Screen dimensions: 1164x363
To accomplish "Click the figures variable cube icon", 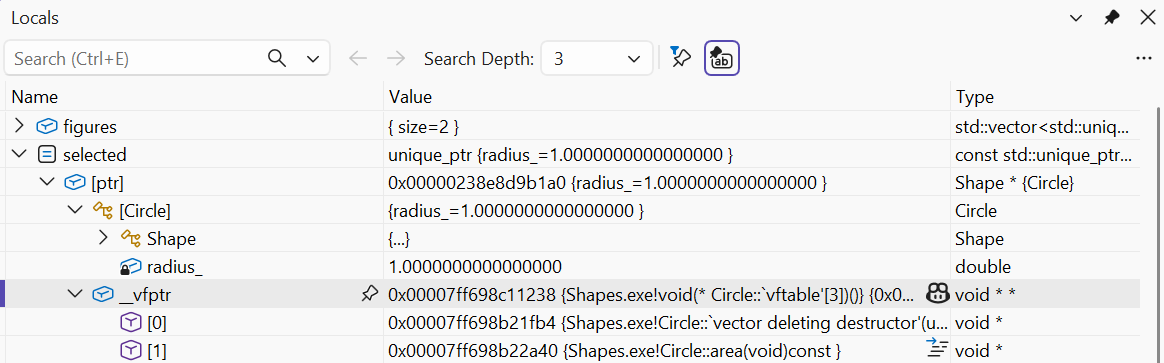I will point(47,127).
